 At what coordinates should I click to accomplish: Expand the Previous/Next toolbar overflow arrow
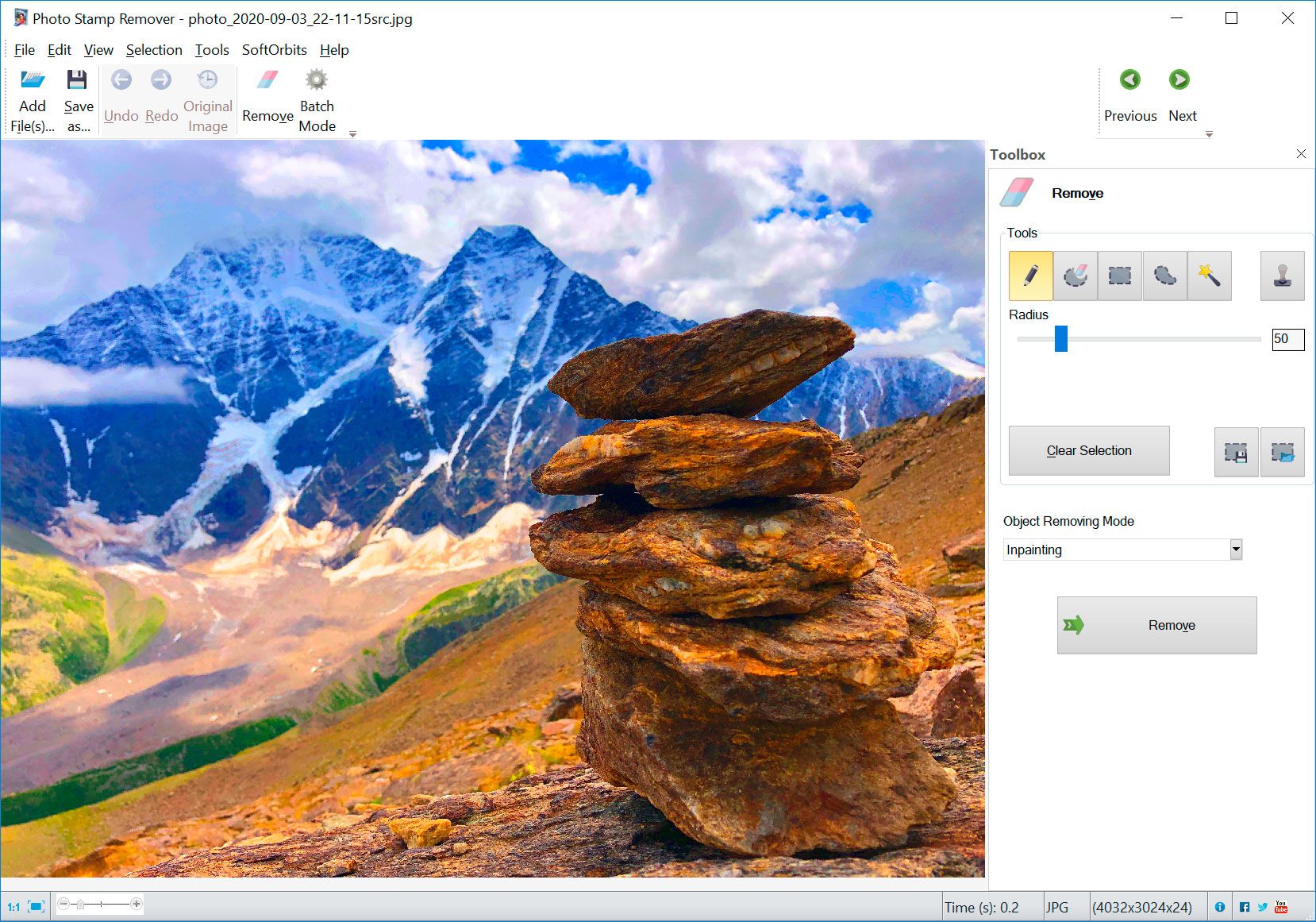coord(1209,134)
